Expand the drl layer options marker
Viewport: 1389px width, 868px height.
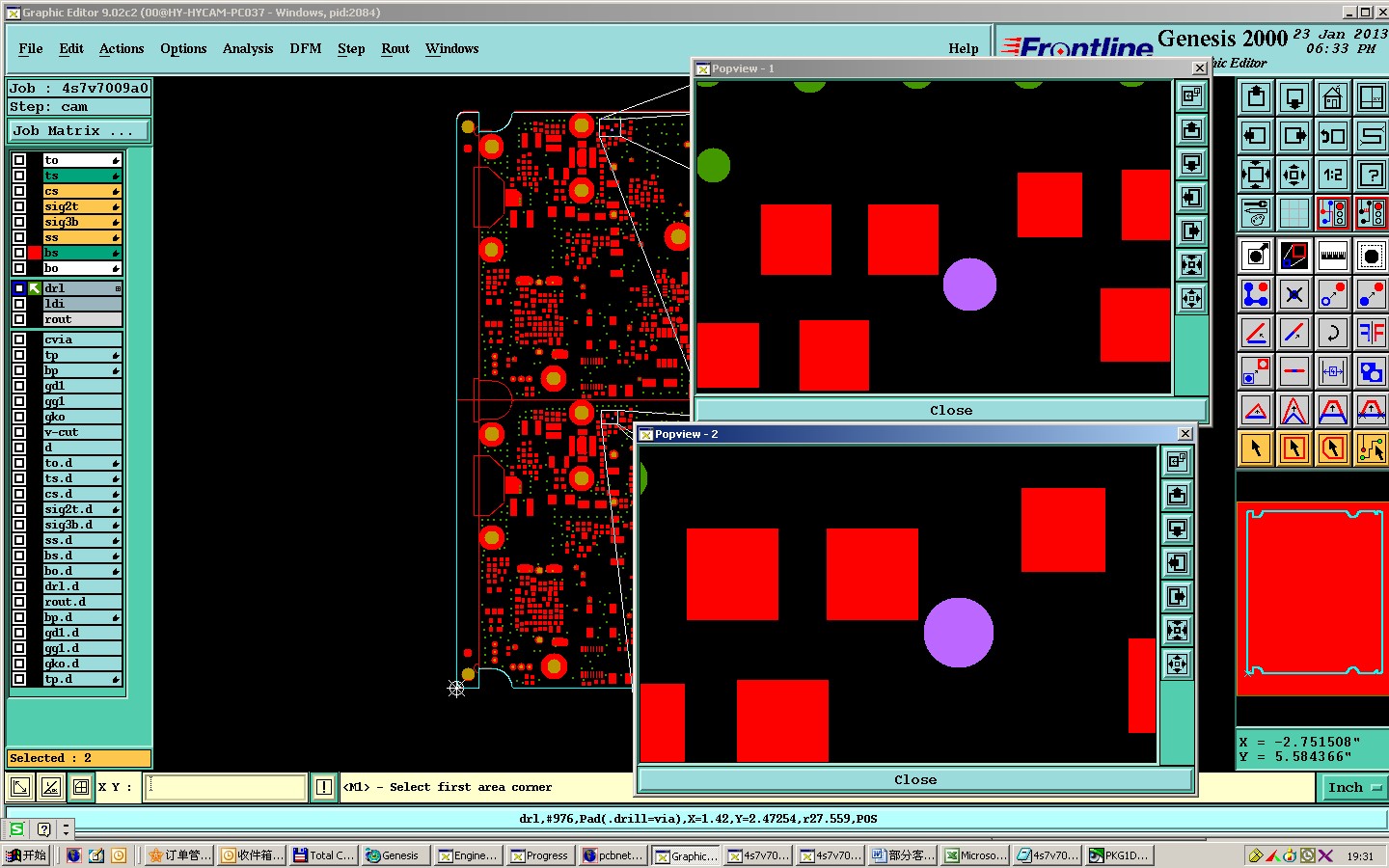coord(118,288)
